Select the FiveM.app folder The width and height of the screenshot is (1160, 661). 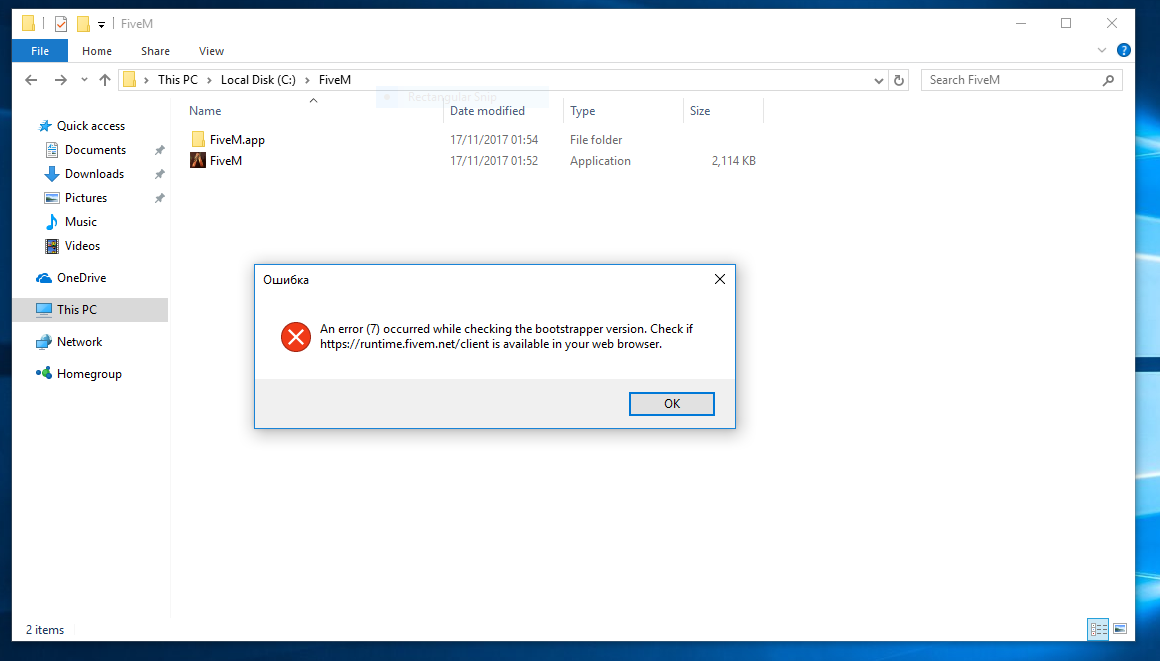pyautogui.click(x=237, y=140)
